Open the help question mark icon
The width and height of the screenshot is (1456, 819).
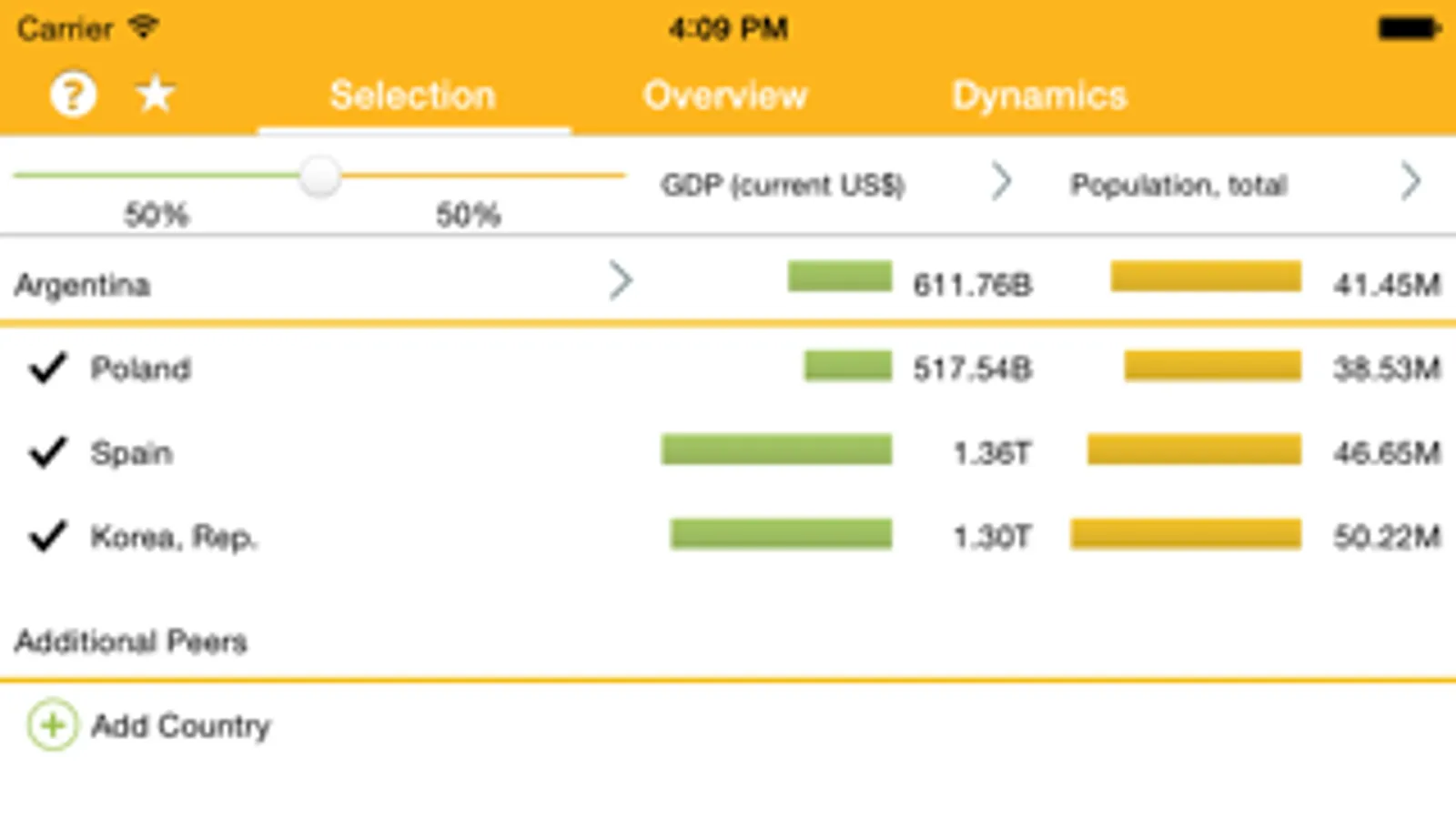73,95
